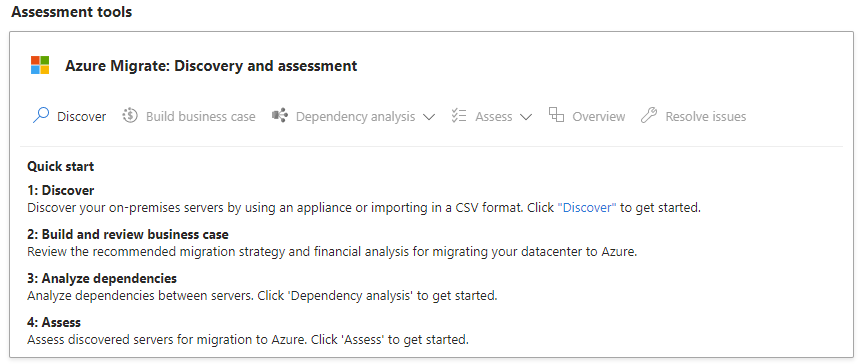Image resolution: width=863 pixels, height=364 pixels.
Task: Open the Assess menu label
Action: 494,117
